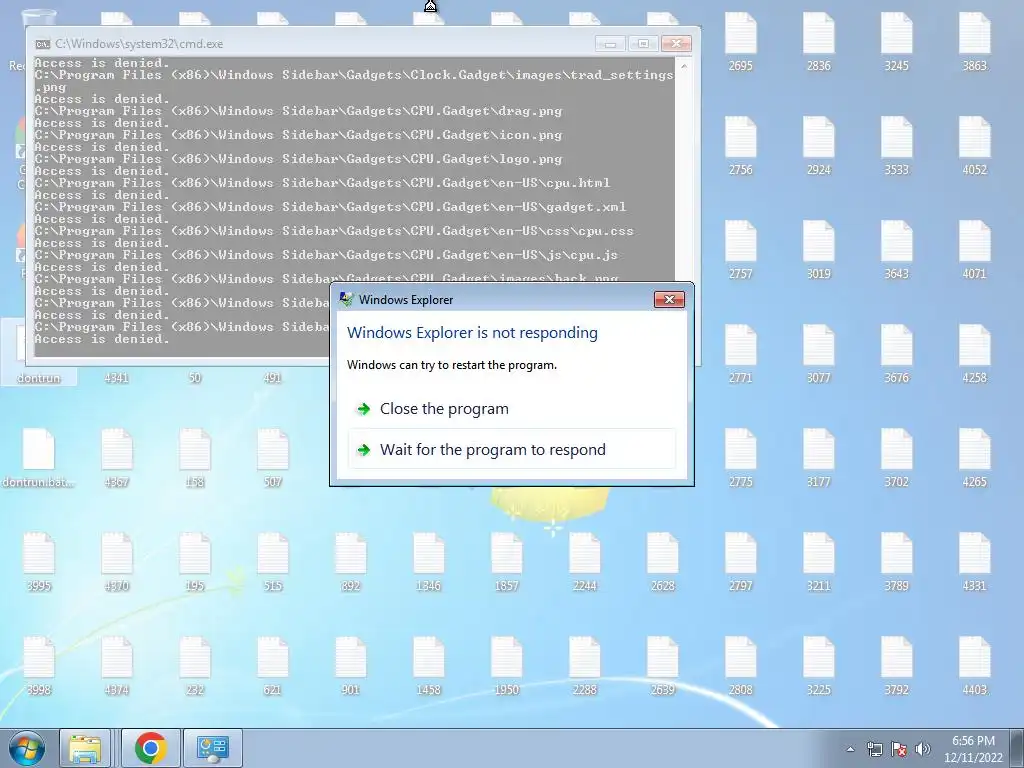The image size is (1024, 768).
Task: Select desktop file 2771
Action: 741,353
